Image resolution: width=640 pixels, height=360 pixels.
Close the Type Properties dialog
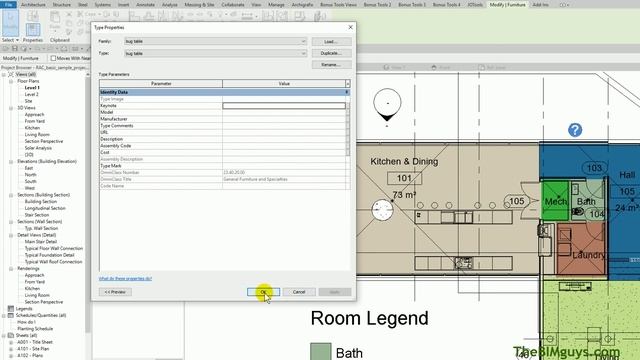(x=350, y=27)
